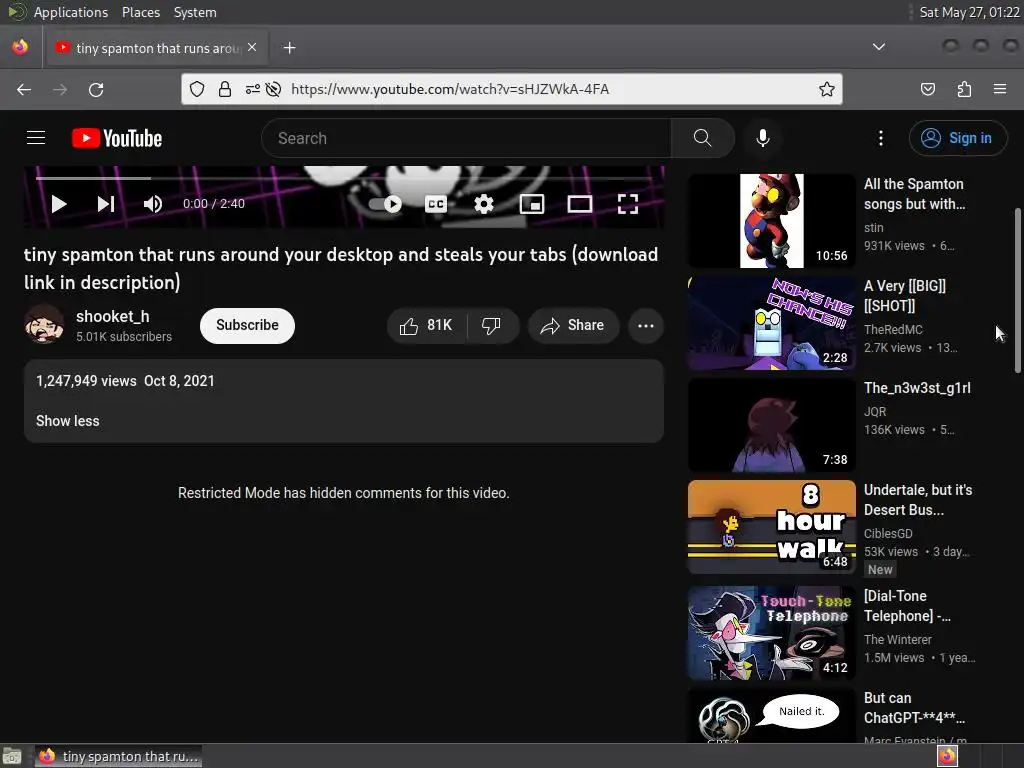This screenshot has width=1024, height=768.
Task: Dislike the video thumbs-down icon
Action: coord(492,325)
